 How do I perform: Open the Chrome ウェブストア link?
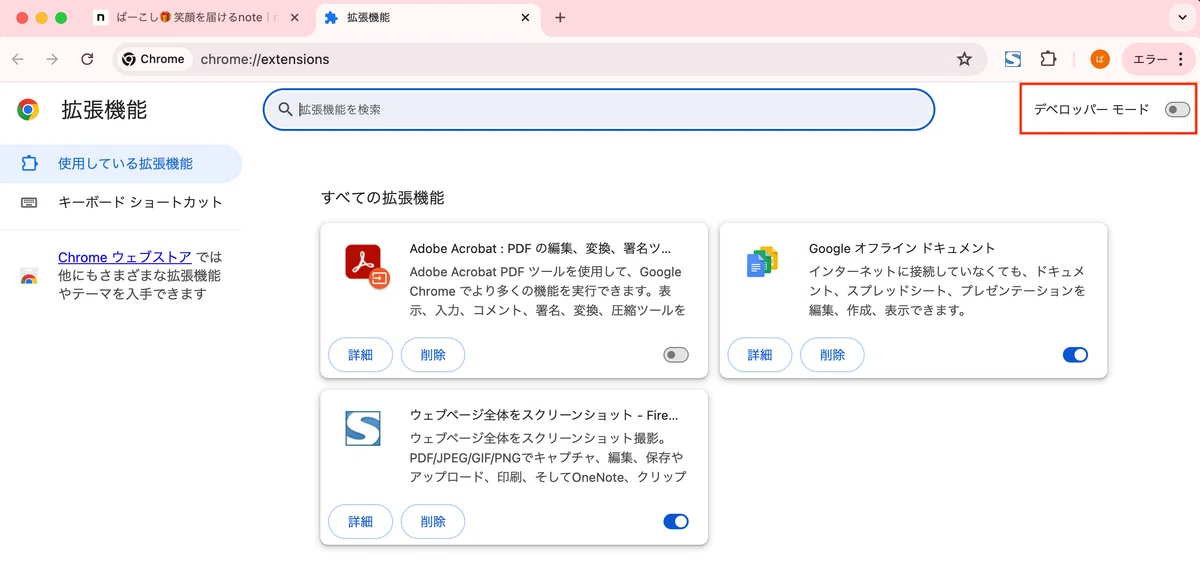click(x=125, y=257)
